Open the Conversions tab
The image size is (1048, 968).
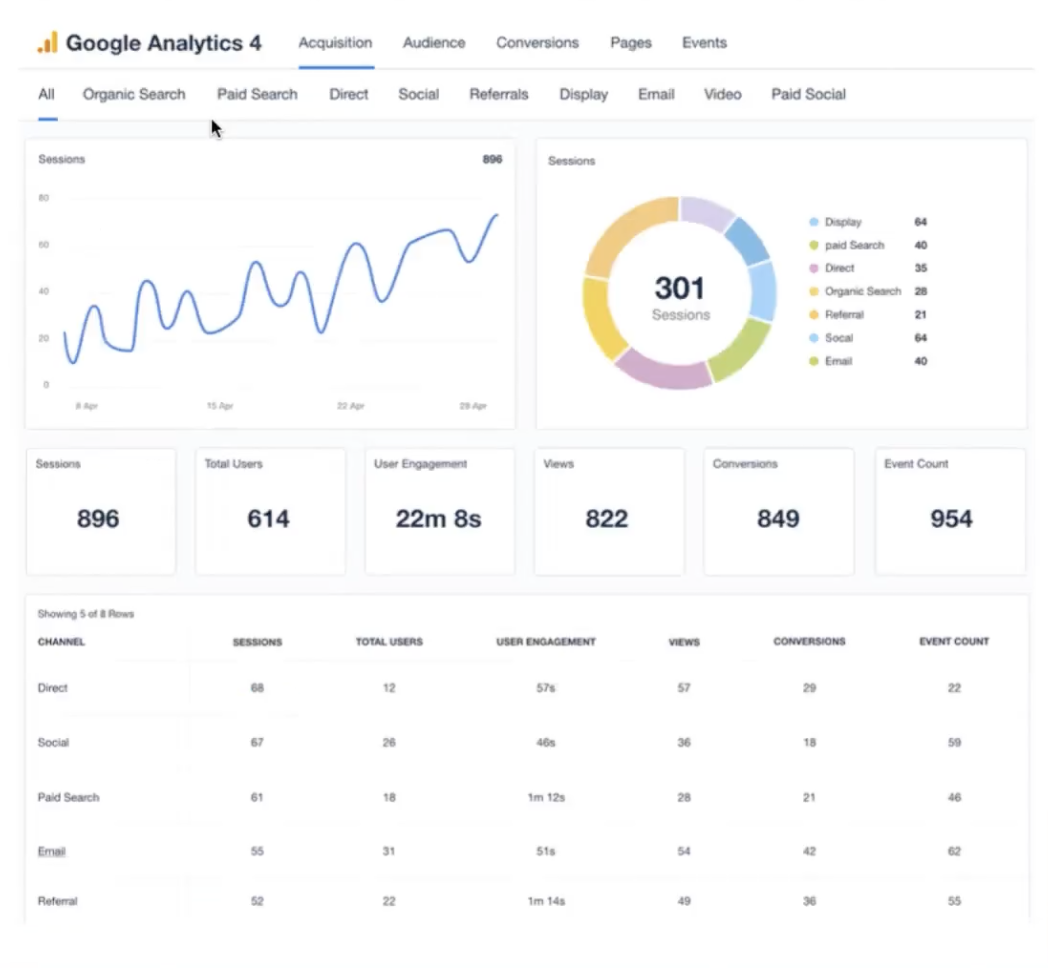pyautogui.click(x=537, y=43)
